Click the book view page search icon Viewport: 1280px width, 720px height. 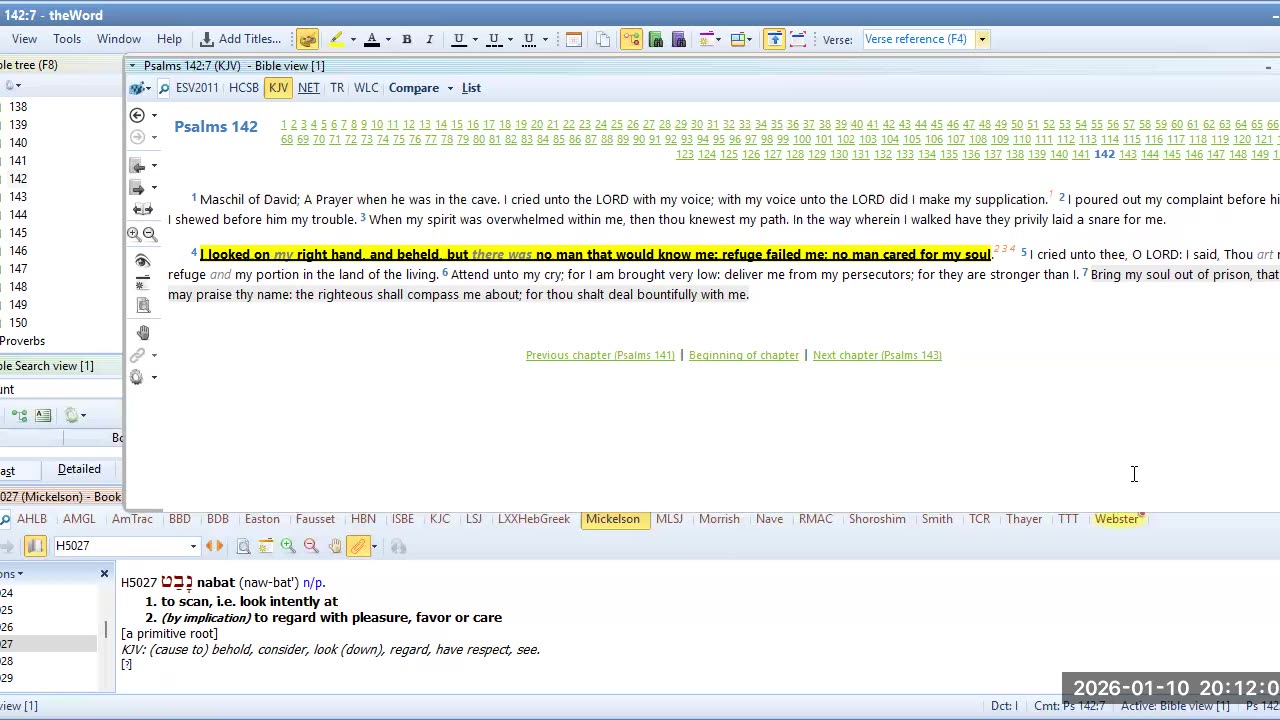pyautogui.click(x=243, y=546)
